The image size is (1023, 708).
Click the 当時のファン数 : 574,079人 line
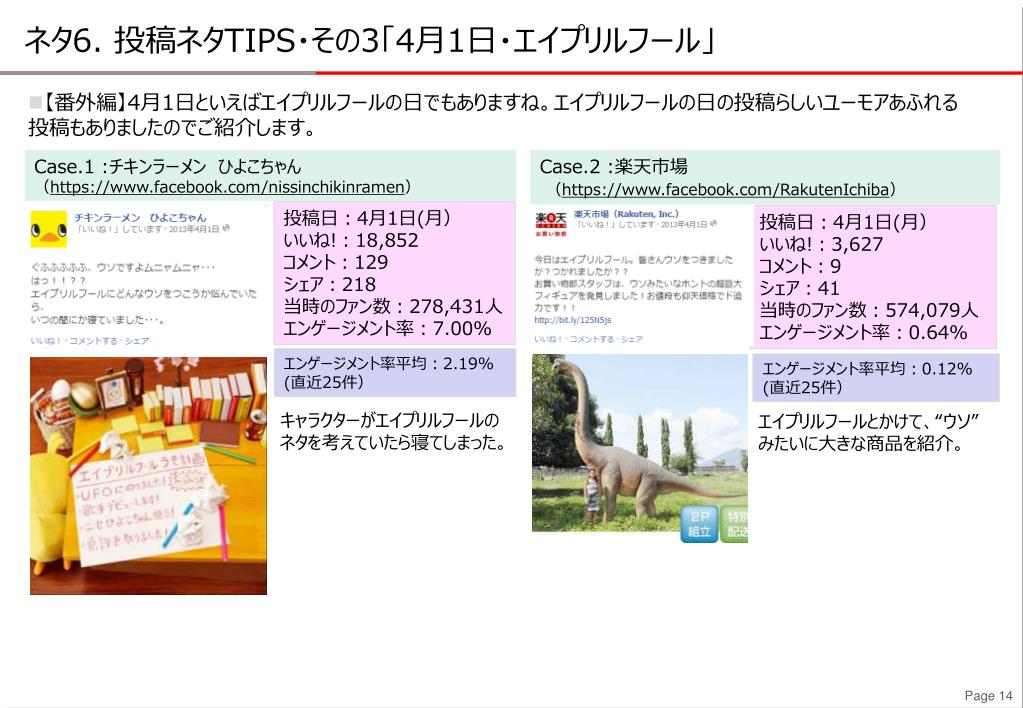pos(868,310)
